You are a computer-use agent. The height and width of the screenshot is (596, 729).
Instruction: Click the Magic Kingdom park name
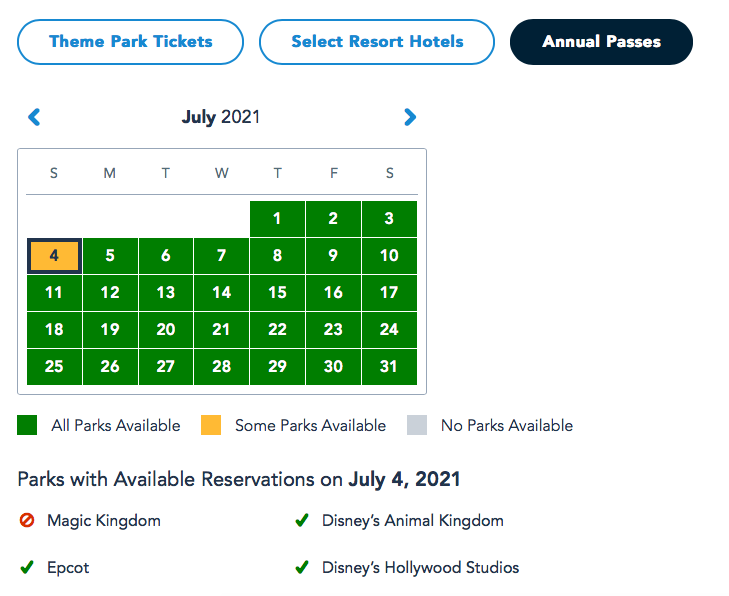[103, 520]
